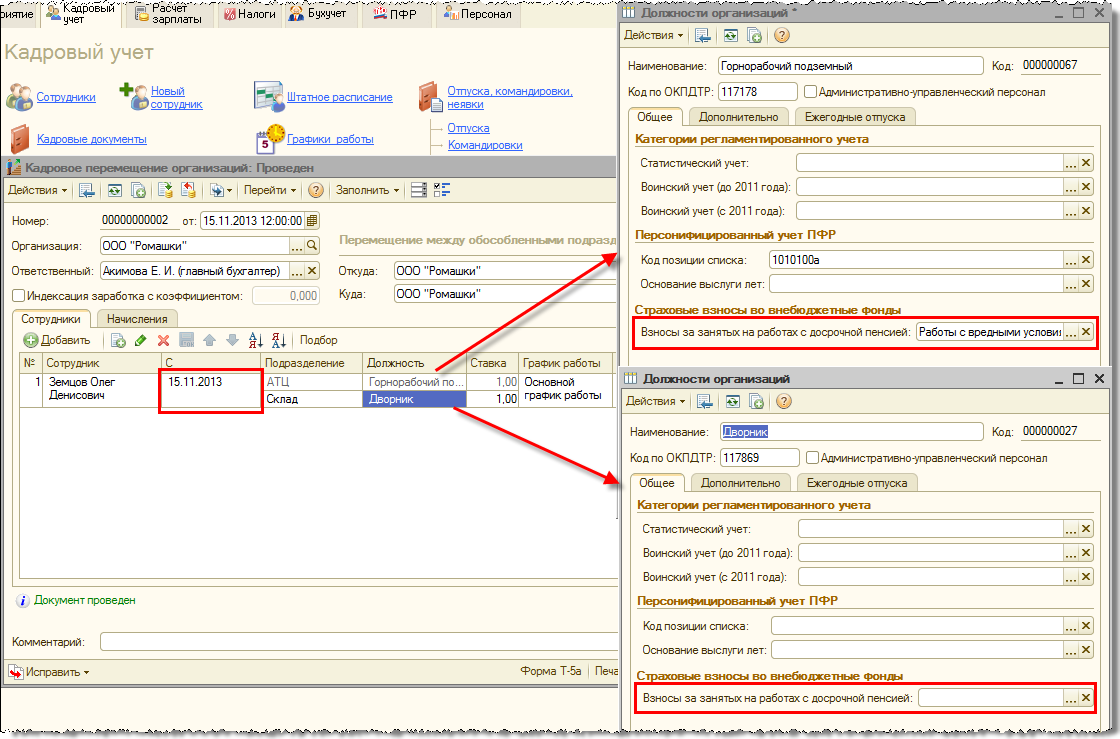
Task: Click the copy-element icon in the Горнорабочий подземный window toolbar
Action: (x=754, y=36)
